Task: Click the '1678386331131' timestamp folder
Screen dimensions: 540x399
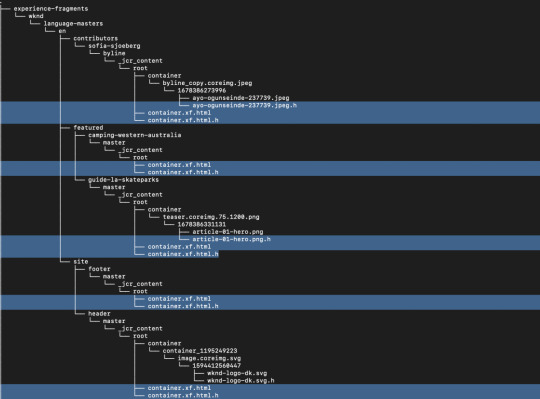Action: point(202,224)
